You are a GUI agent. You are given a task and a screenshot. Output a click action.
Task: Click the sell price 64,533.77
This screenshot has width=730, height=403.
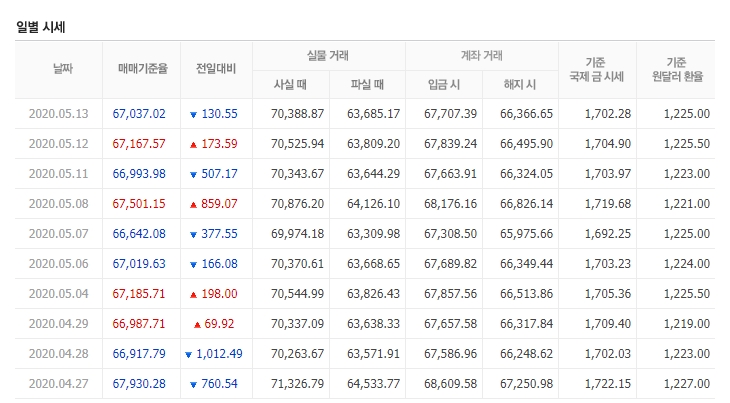(x=373, y=384)
